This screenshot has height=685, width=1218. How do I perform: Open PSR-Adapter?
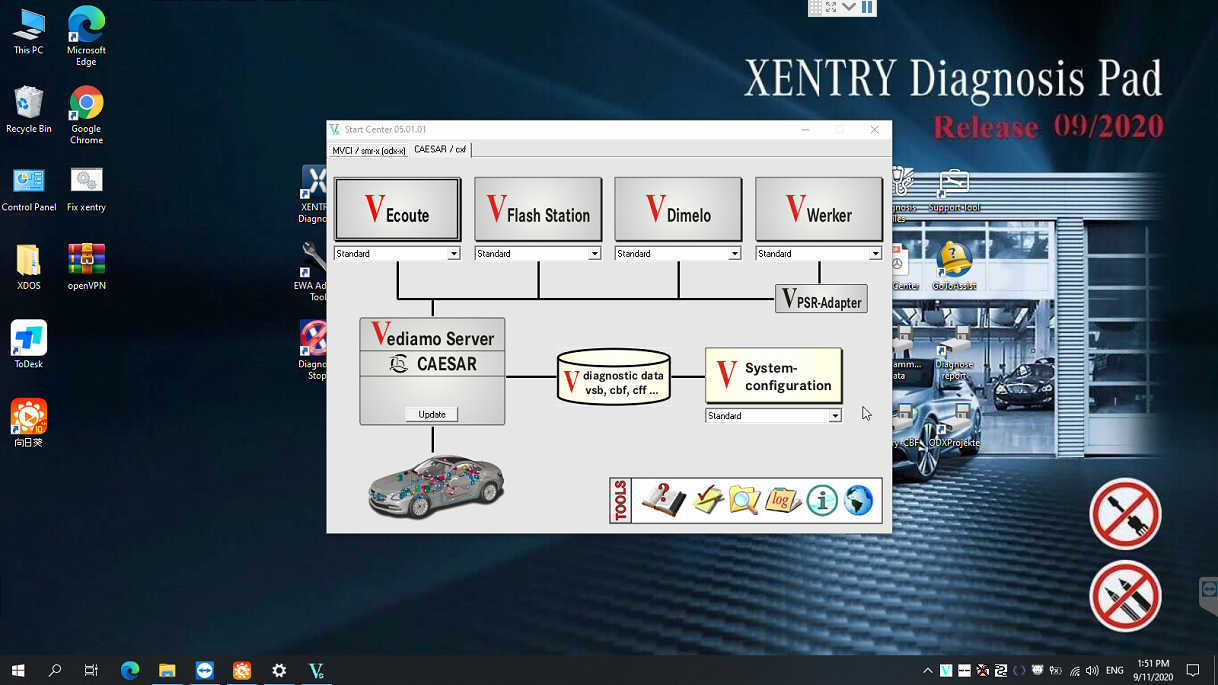coord(821,299)
